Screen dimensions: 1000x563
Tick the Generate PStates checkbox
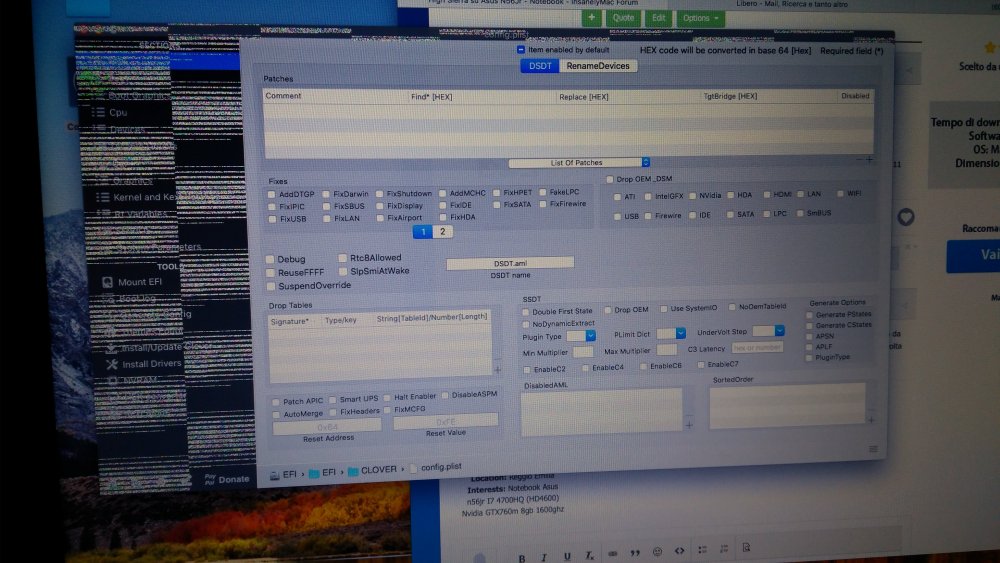point(809,315)
